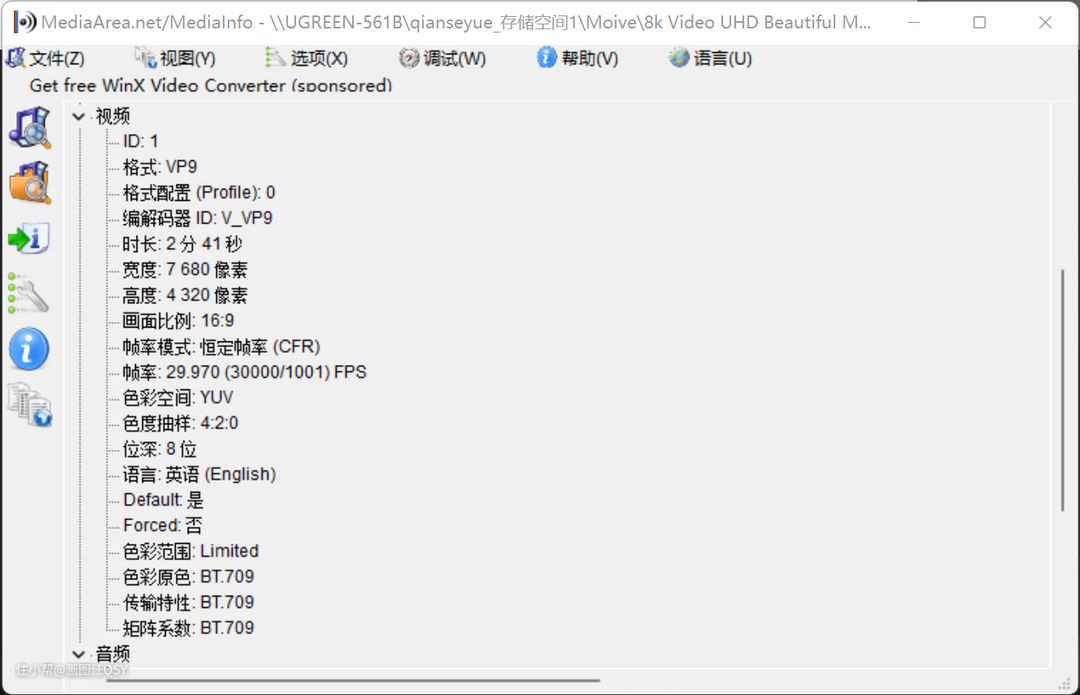1080x695 pixels.
Task: Follow the Get free WinX Video Converter link
Action: point(210,85)
